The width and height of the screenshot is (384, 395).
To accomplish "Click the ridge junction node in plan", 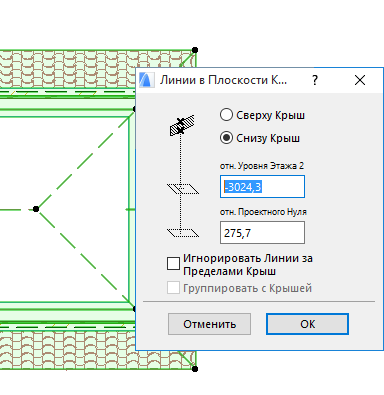I will pyautogui.click(x=36, y=209).
